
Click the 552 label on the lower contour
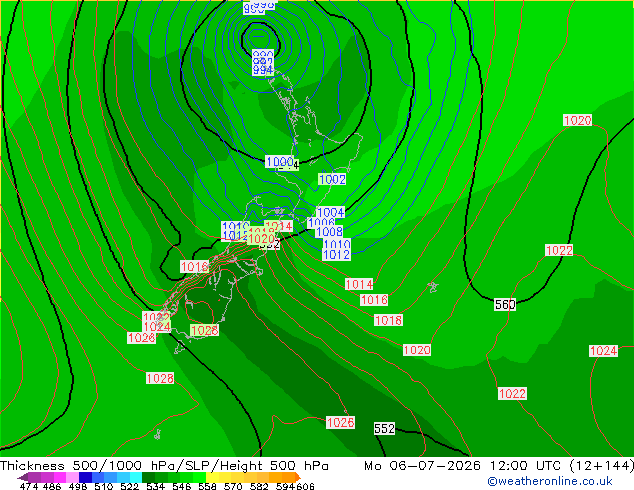tap(384, 429)
